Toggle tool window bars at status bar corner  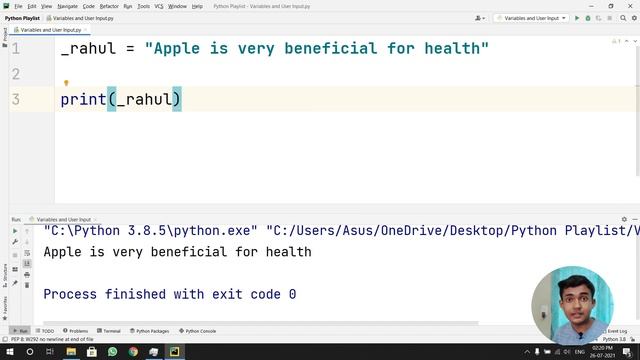pyautogui.click(x=5, y=339)
